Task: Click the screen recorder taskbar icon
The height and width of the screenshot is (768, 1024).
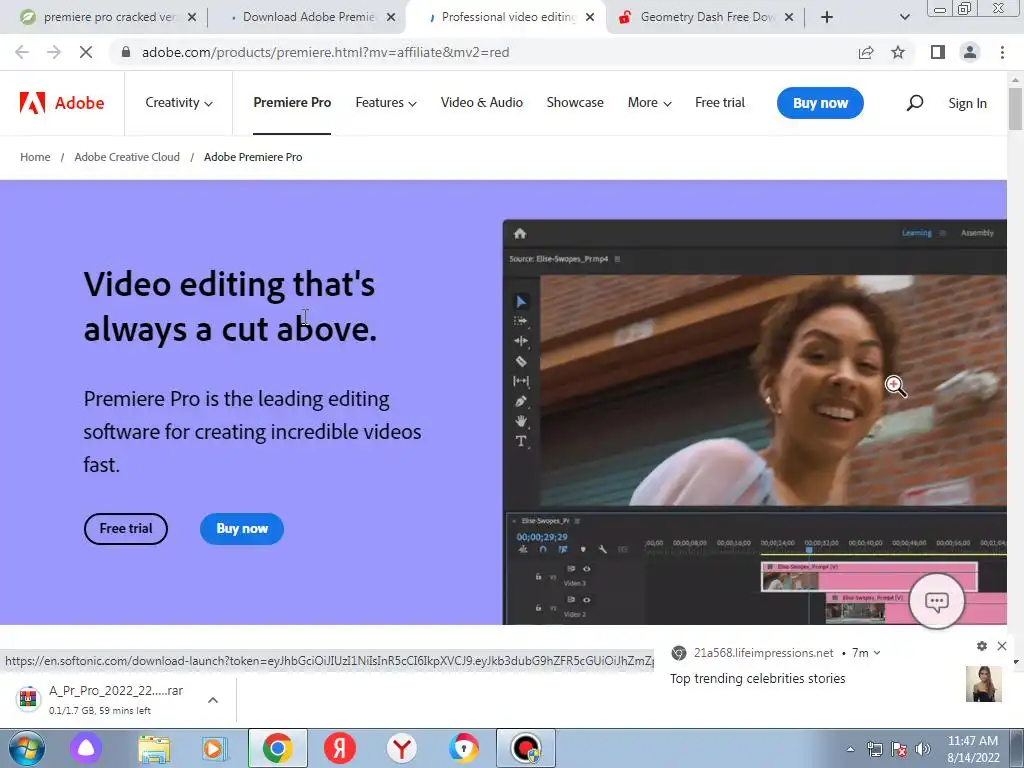Action: click(x=526, y=748)
